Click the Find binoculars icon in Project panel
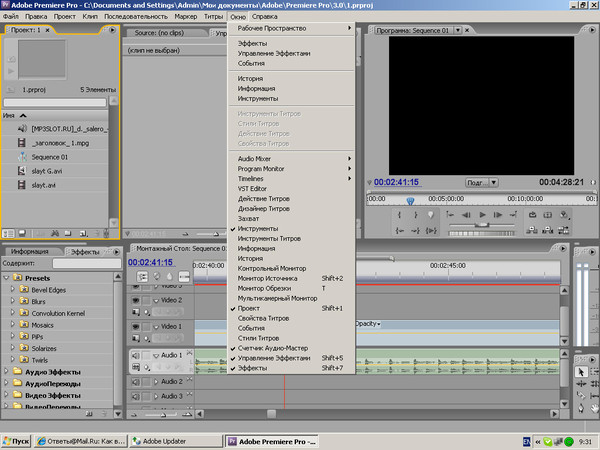 (55, 233)
